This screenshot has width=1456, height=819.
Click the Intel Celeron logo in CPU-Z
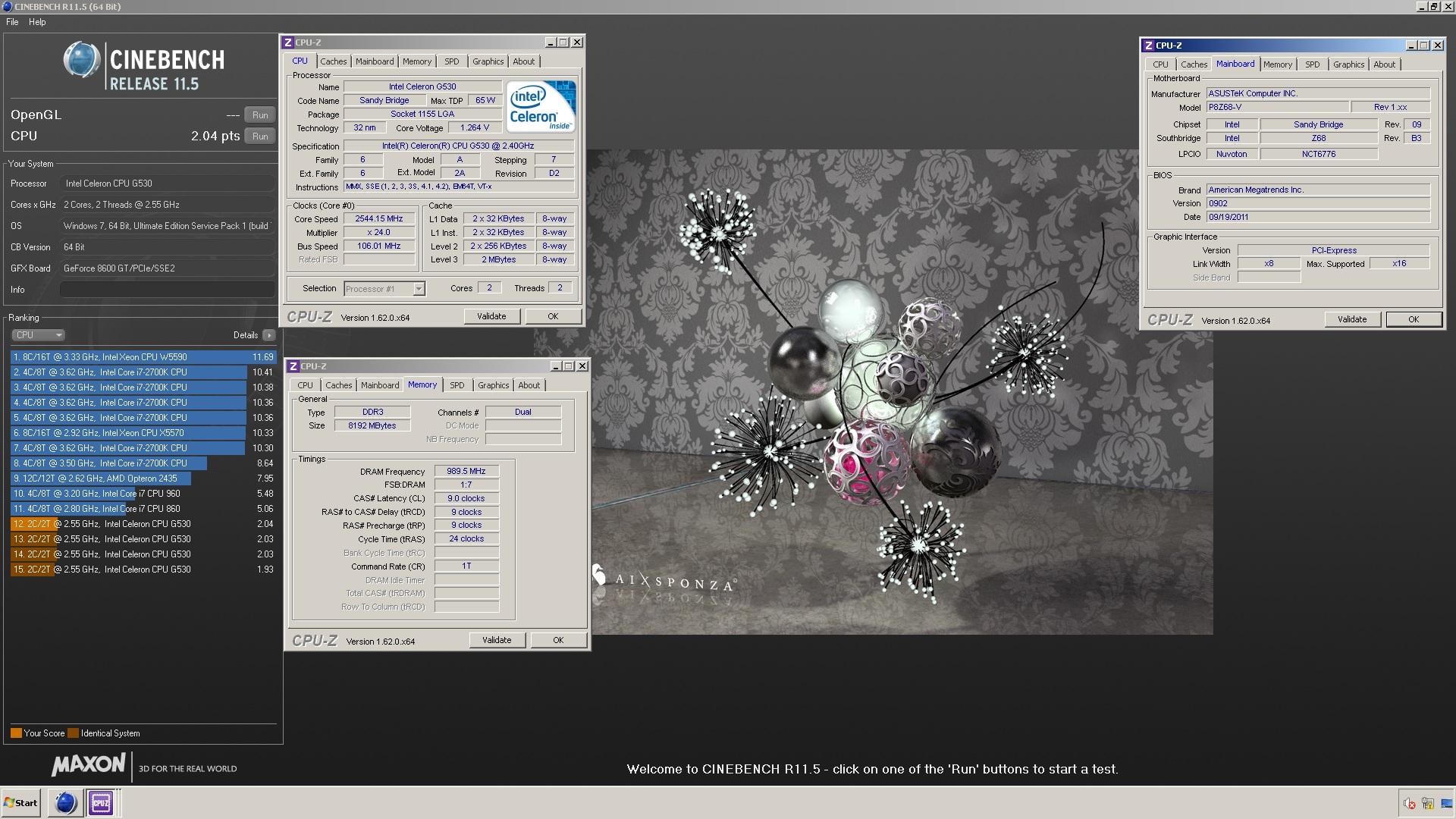pos(540,106)
